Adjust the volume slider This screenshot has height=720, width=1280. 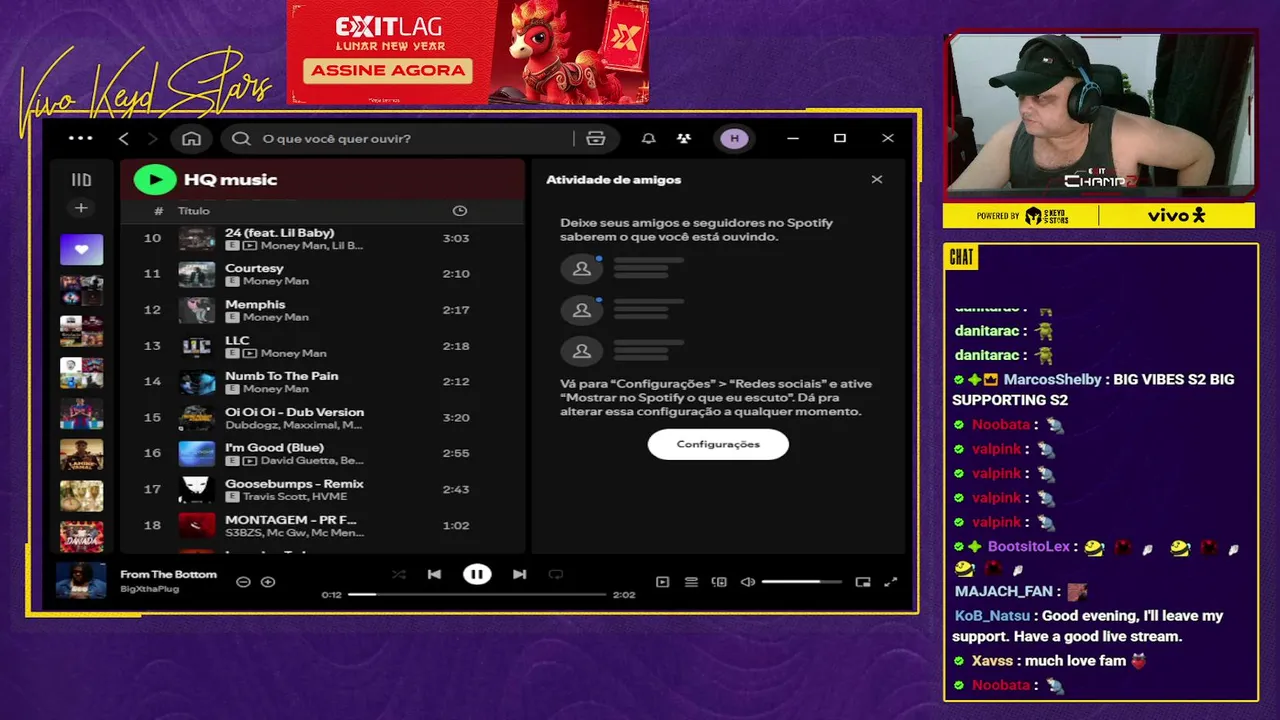(803, 582)
